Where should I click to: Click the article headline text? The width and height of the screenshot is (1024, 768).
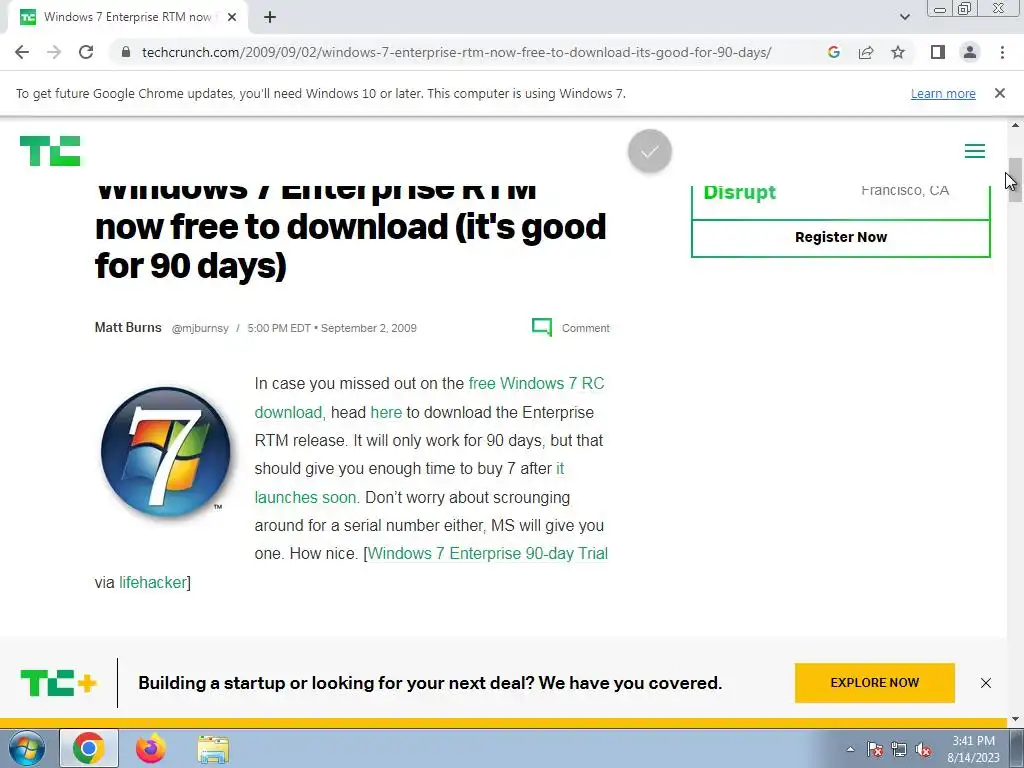point(351,232)
